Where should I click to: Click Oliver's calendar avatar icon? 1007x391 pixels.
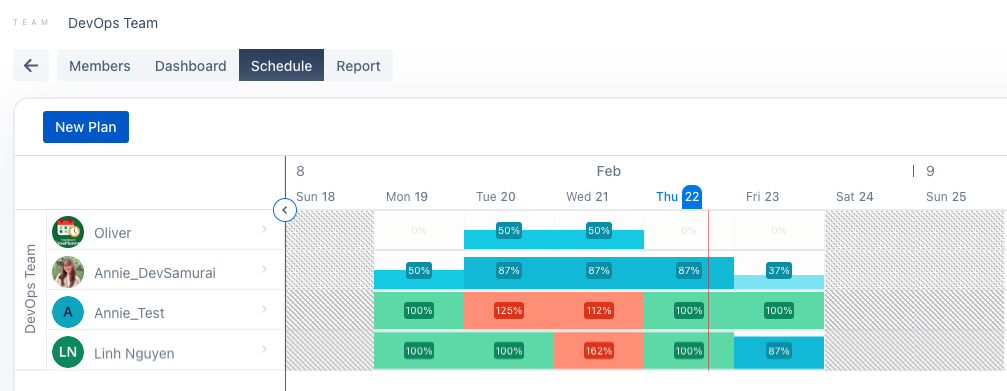[68, 232]
